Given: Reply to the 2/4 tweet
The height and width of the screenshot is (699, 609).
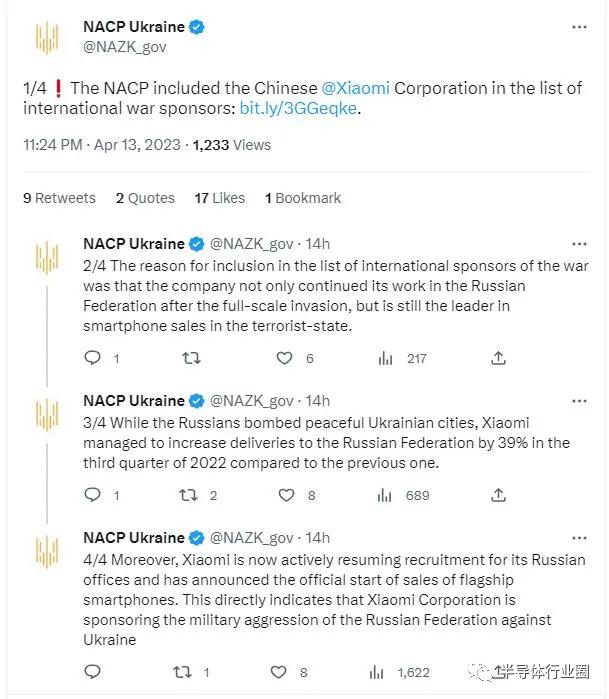Looking at the screenshot, I should point(93,358).
